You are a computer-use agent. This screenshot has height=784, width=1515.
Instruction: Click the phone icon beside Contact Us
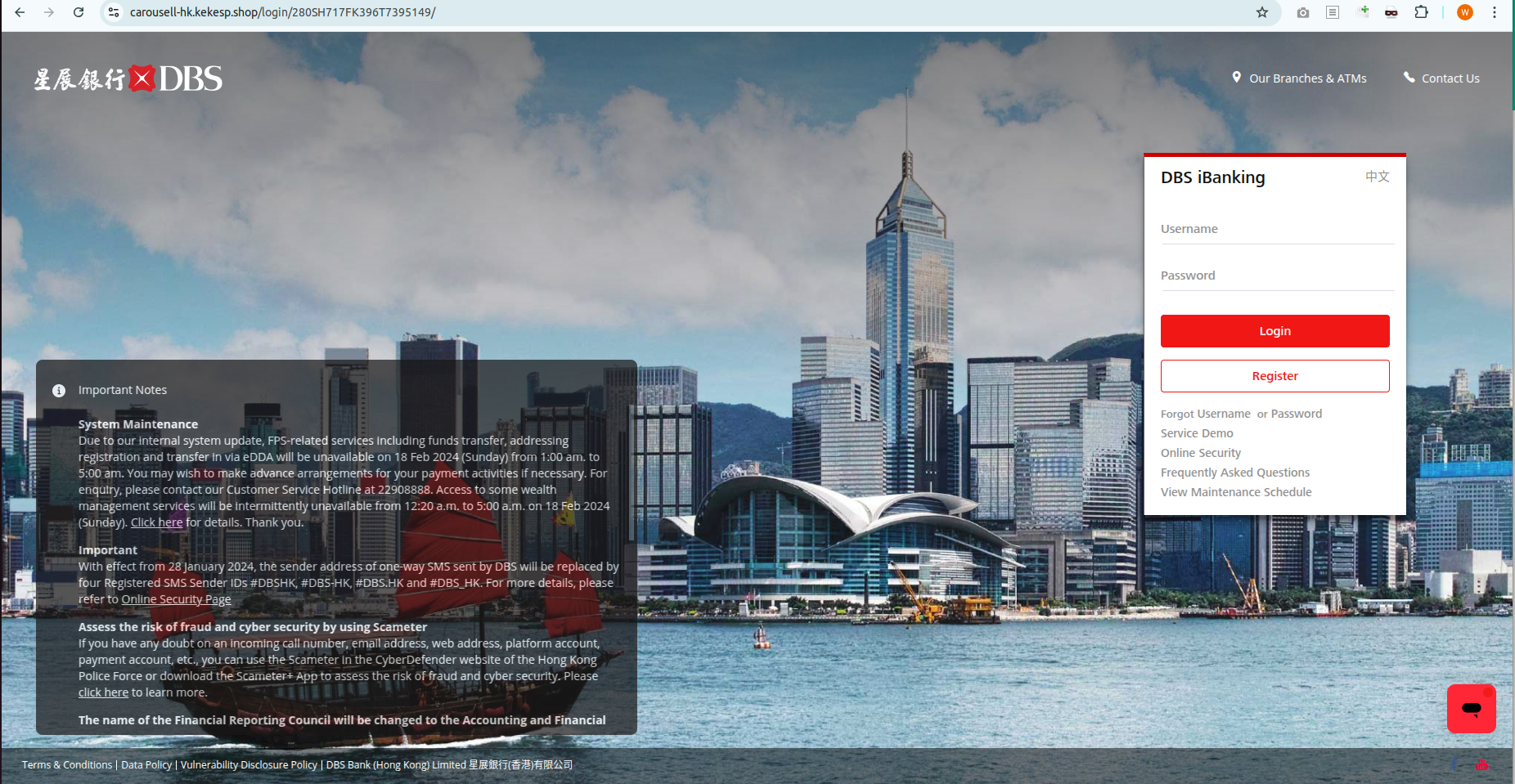coord(1409,78)
